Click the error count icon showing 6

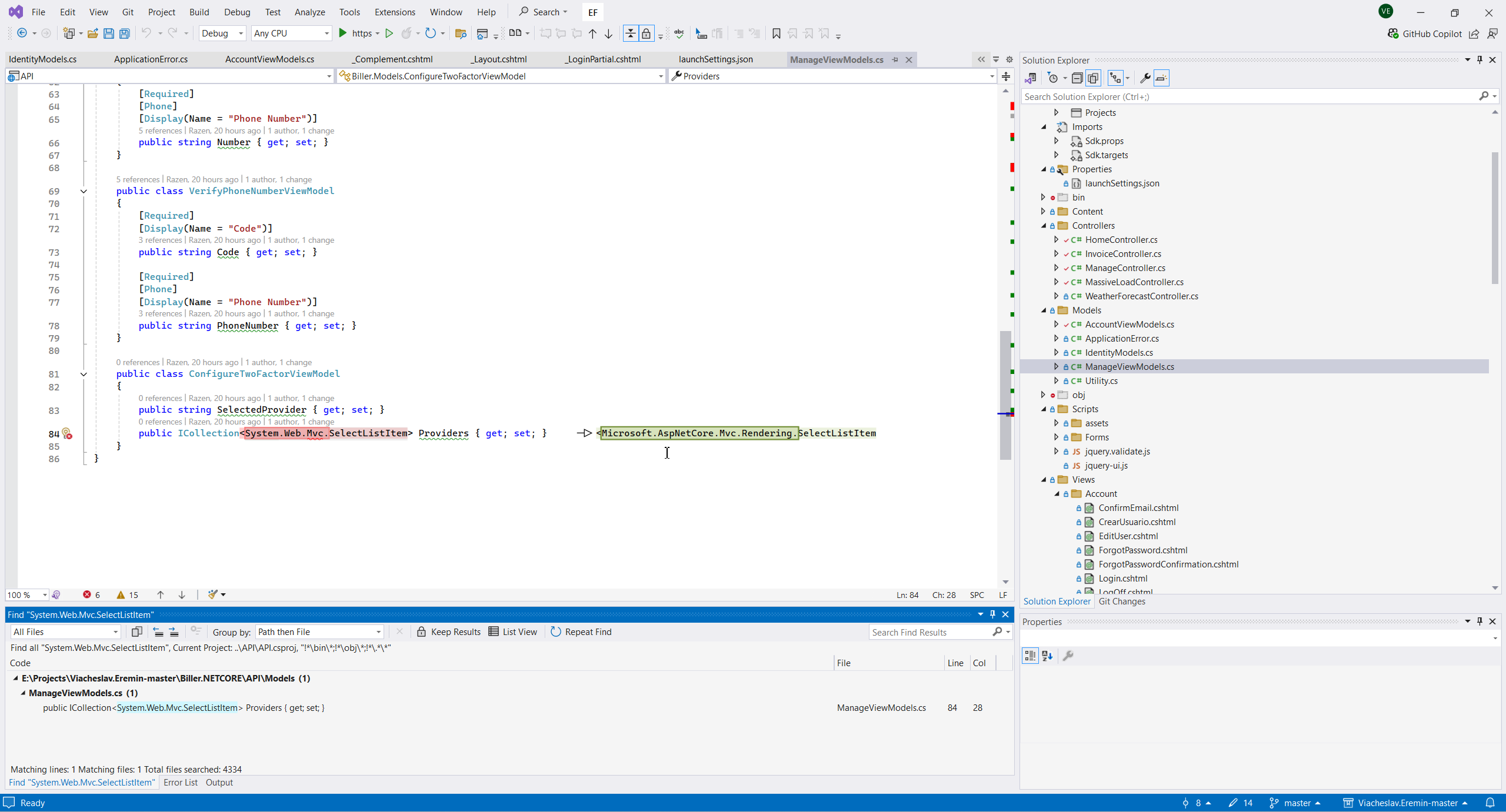point(87,594)
